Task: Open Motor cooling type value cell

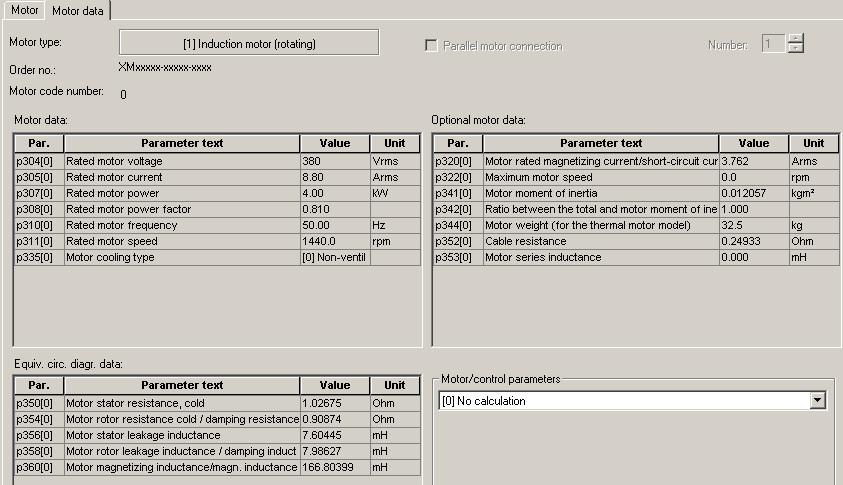Action: tap(334, 258)
